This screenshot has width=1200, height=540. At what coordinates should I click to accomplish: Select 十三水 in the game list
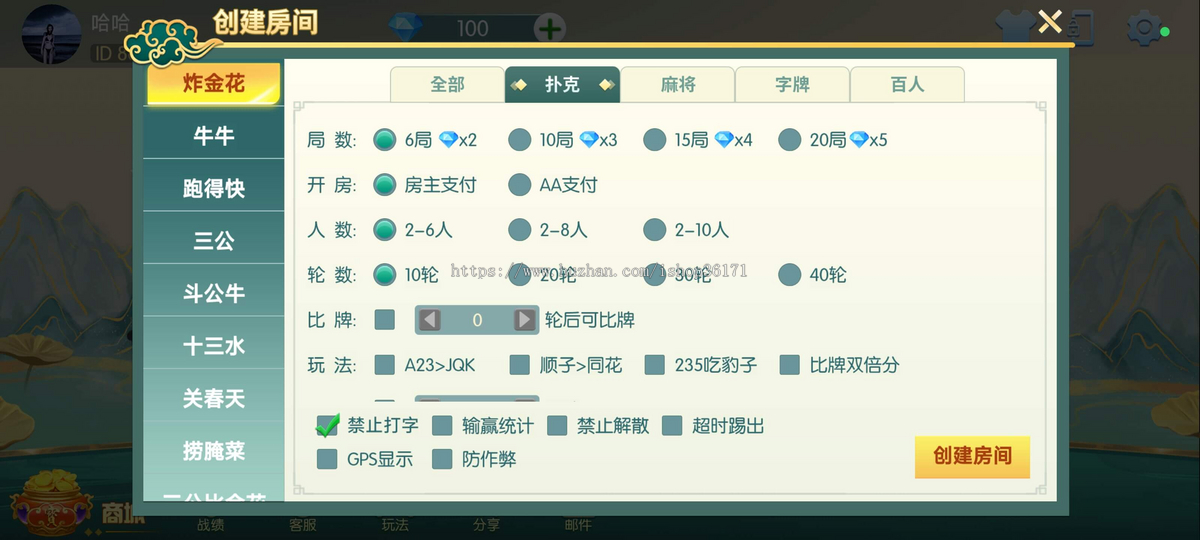213,346
